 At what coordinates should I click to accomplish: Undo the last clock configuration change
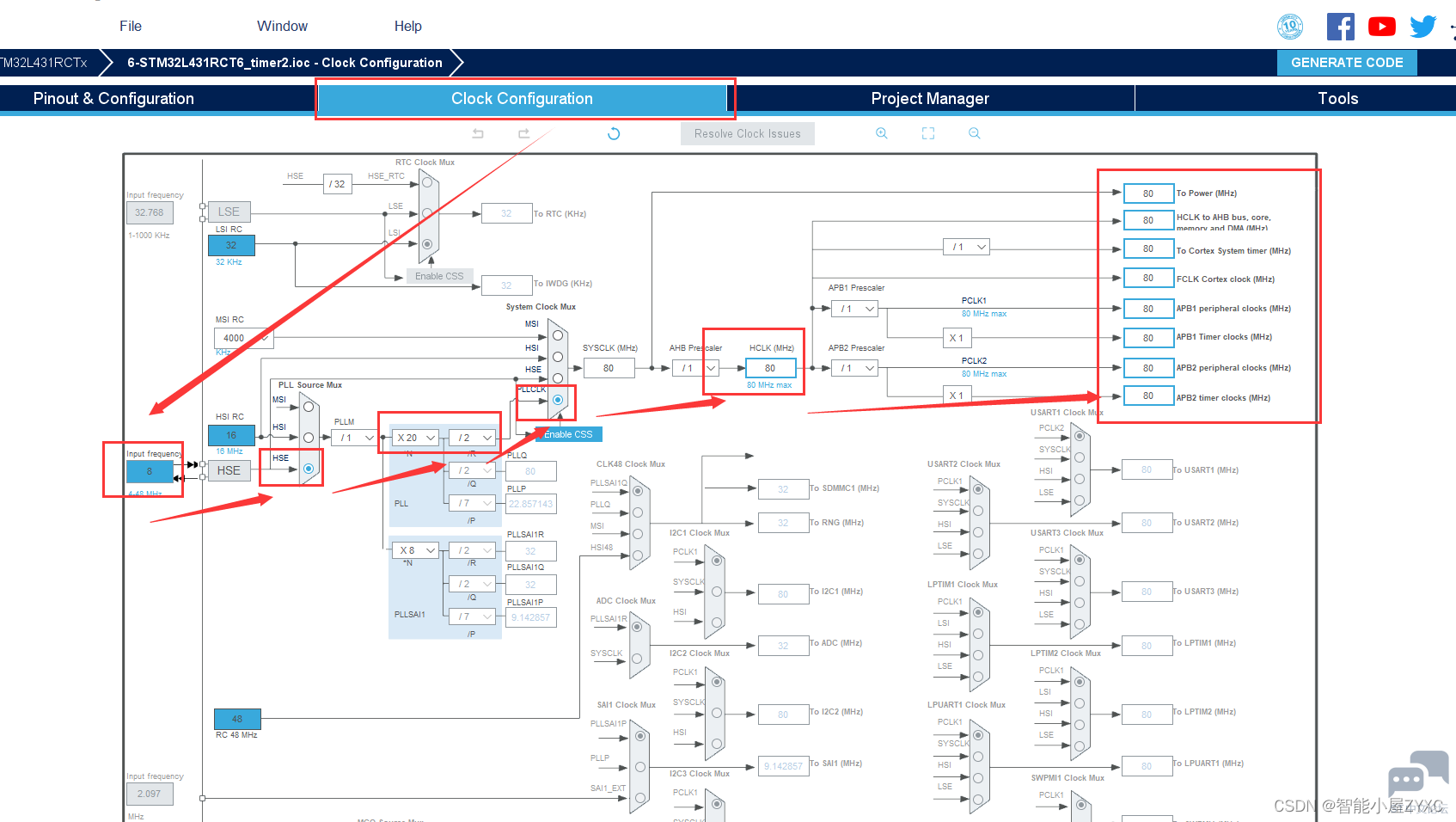pyautogui.click(x=478, y=133)
